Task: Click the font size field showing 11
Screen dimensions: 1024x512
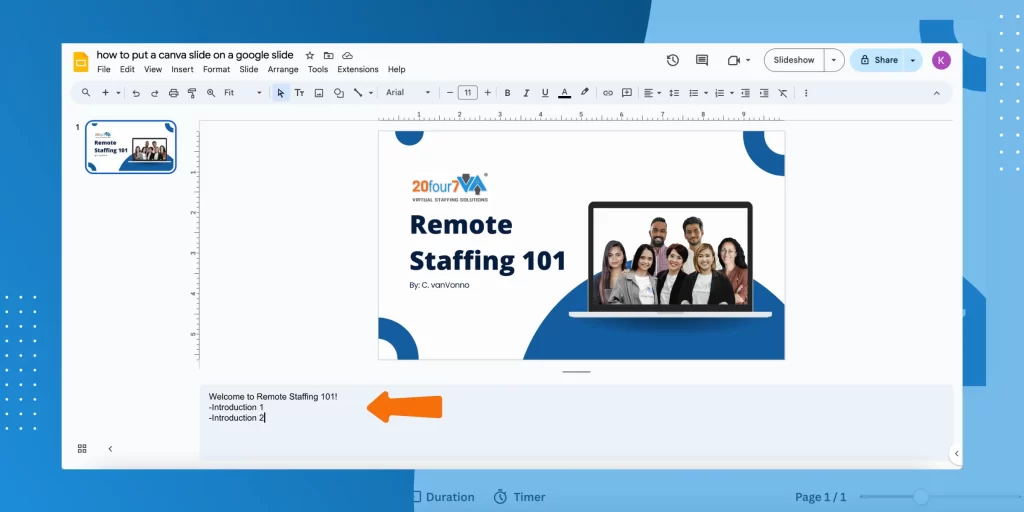Action: (x=468, y=93)
